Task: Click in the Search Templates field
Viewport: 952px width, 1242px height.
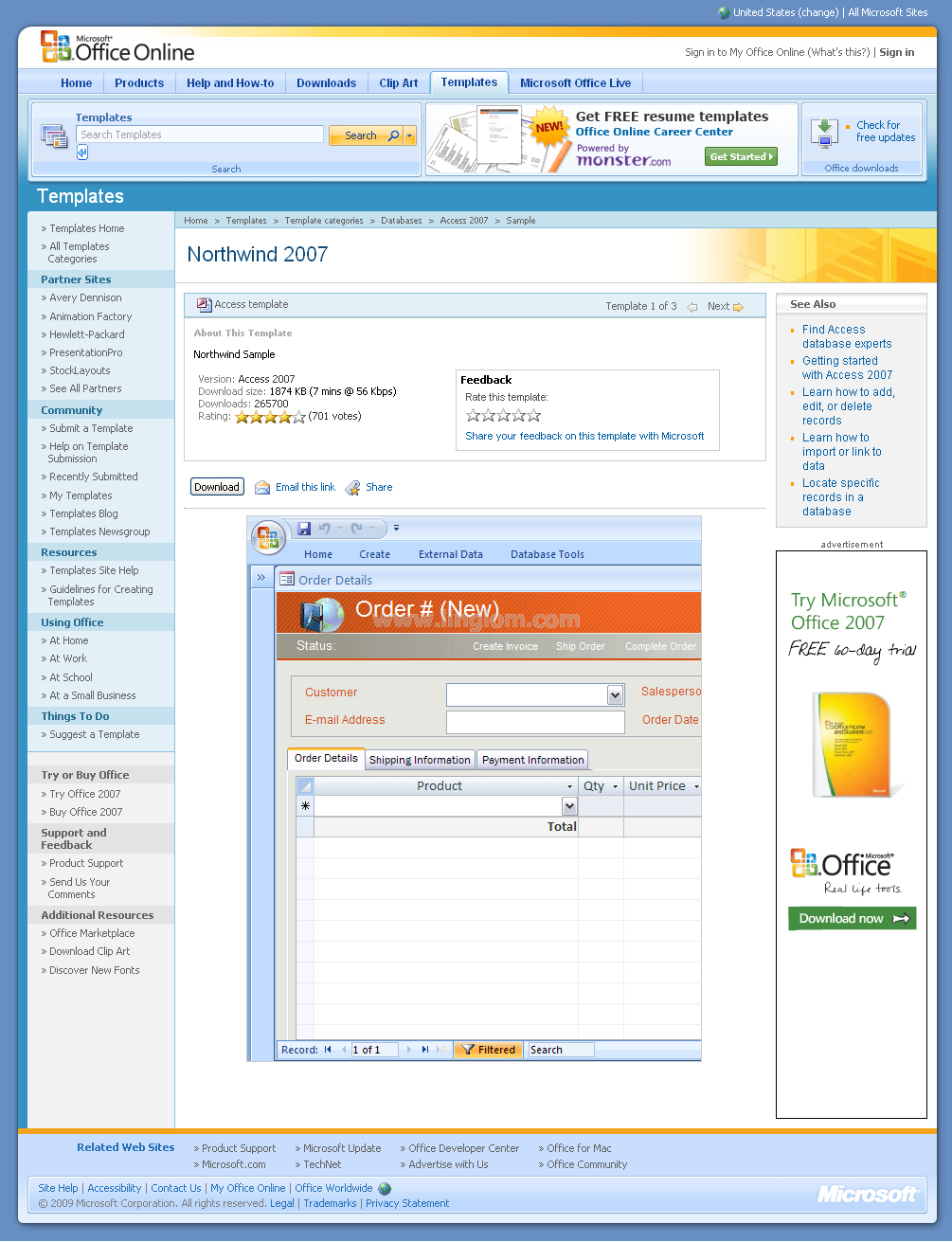Action: coord(200,135)
